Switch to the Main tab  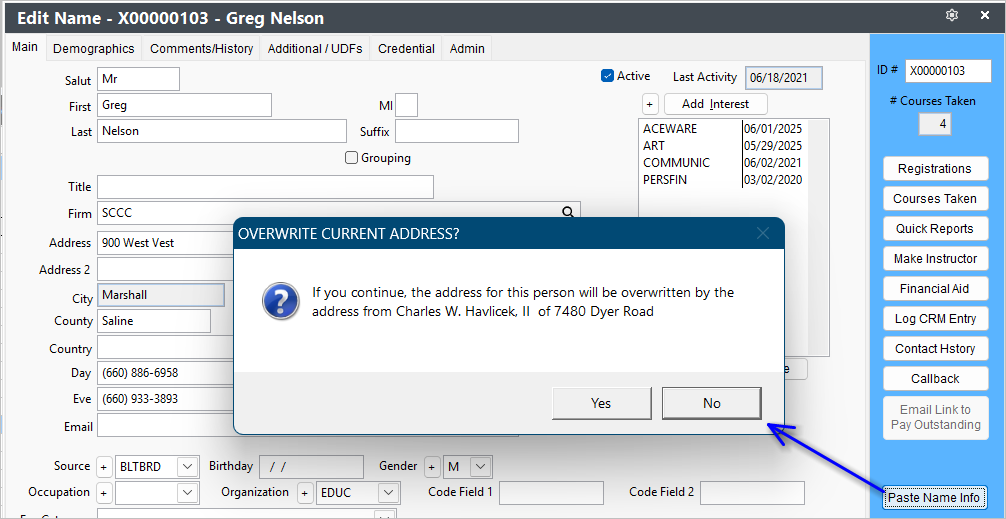(x=25, y=47)
